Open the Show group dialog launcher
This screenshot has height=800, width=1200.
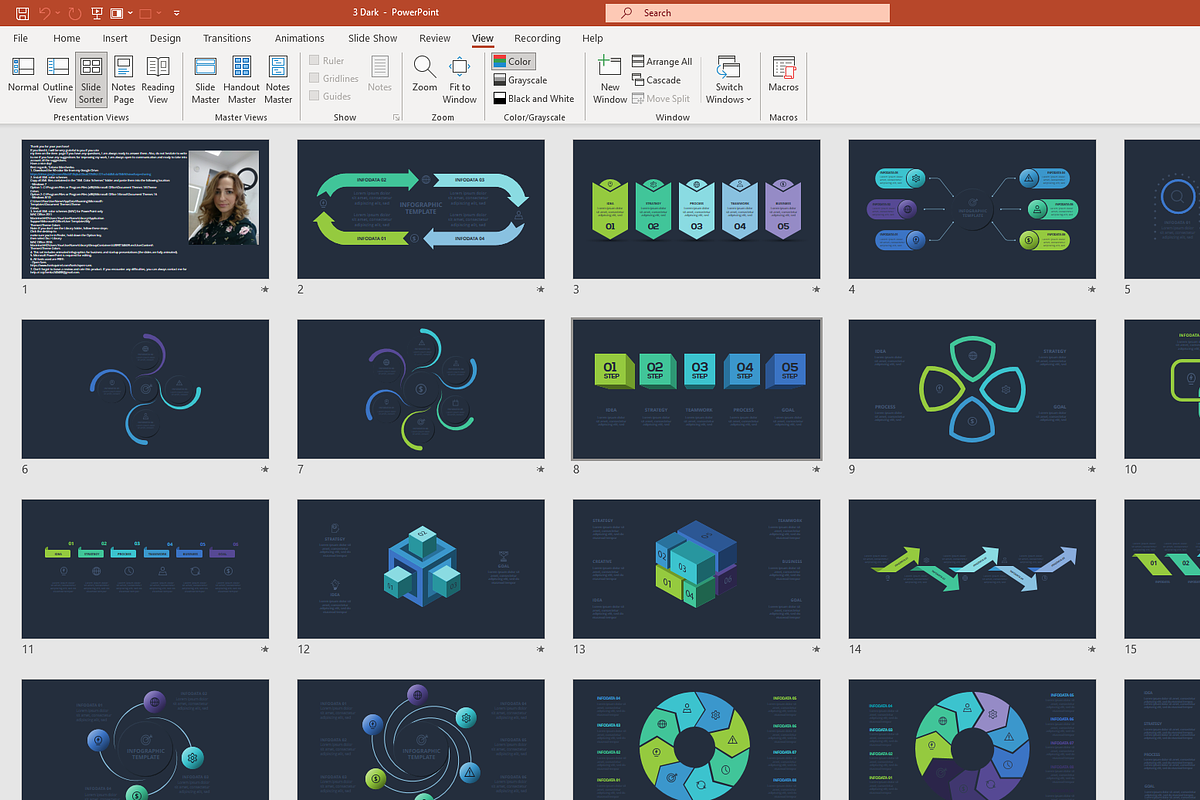click(x=397, y=117)
